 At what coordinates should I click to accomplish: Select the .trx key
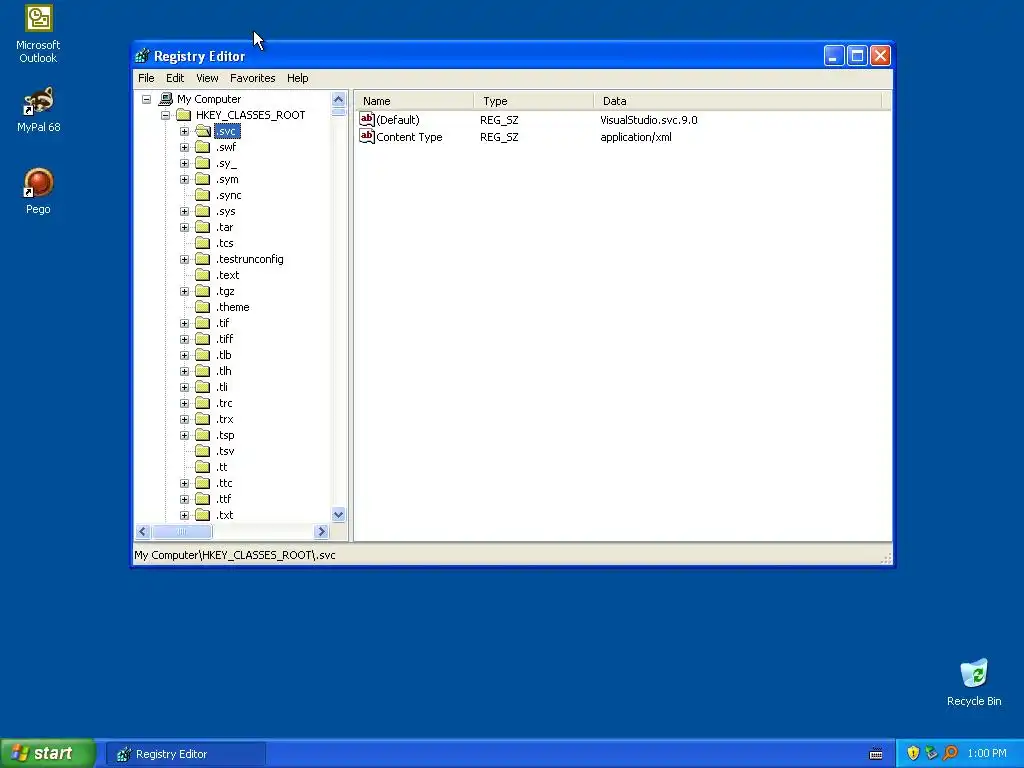[225, 419]
